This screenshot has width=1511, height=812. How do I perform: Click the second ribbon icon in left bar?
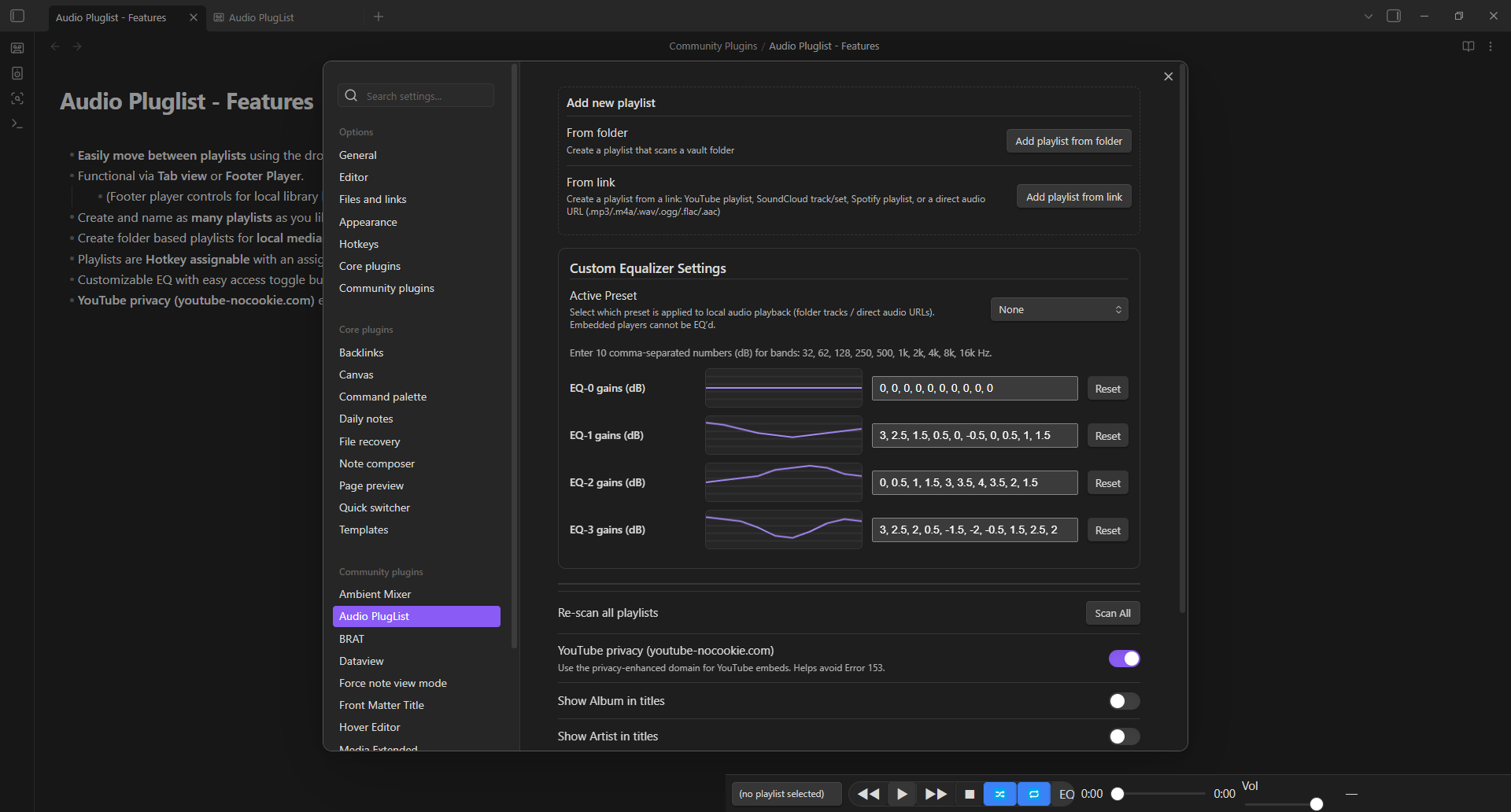click(x=17, y=73)
